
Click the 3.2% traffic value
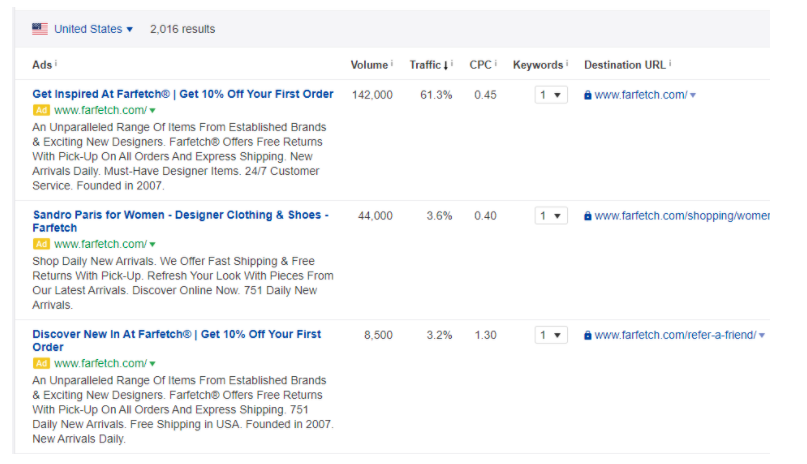(x=439, y=335)
